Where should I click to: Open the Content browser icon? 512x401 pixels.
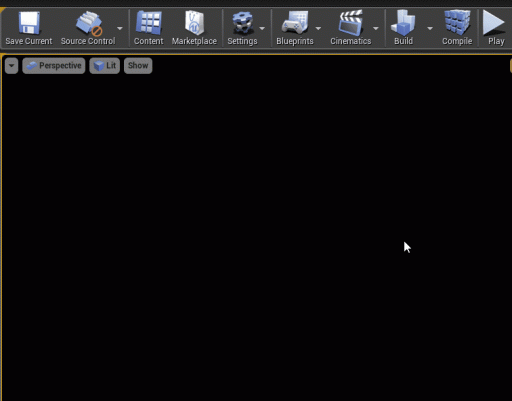[x=149, y=23]
